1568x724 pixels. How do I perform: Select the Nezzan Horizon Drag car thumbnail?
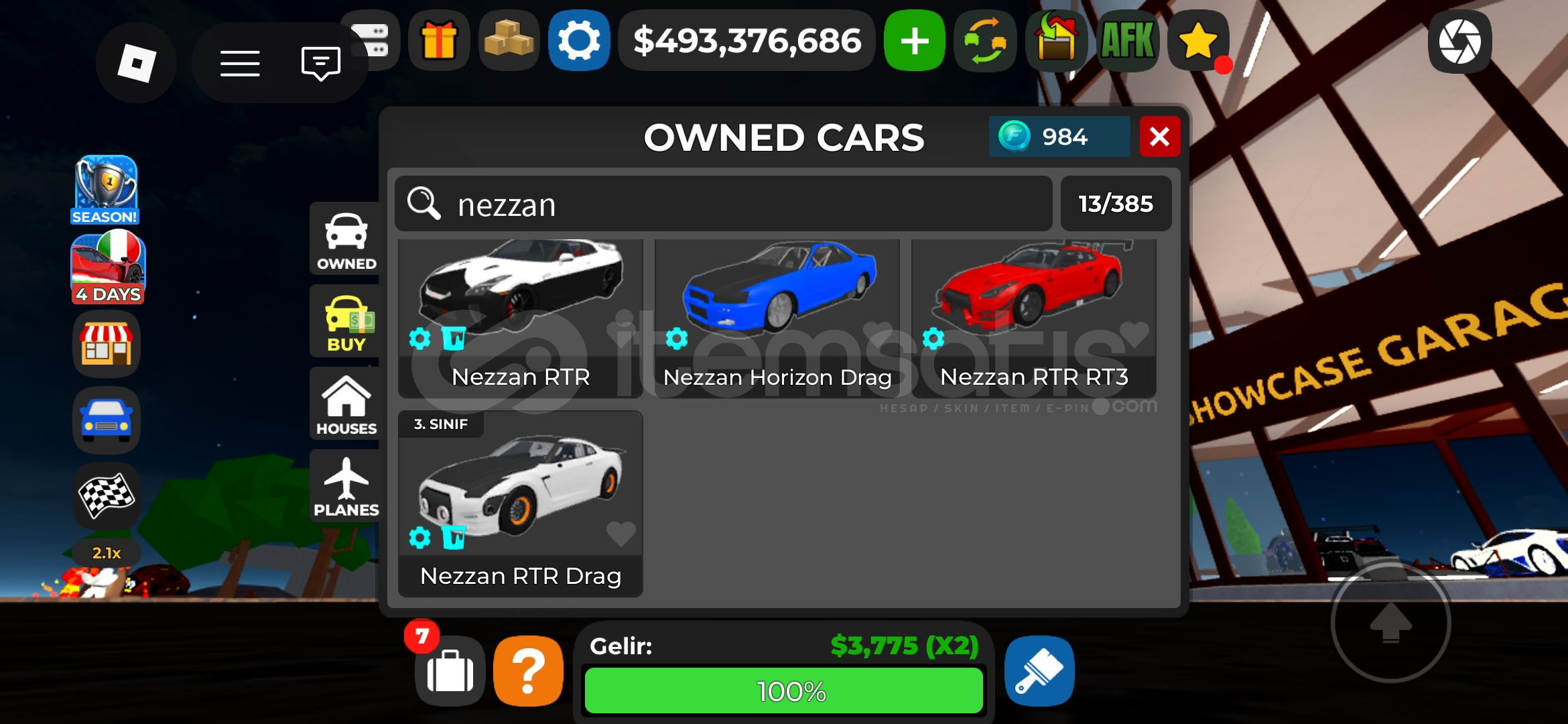pos(777,318)
